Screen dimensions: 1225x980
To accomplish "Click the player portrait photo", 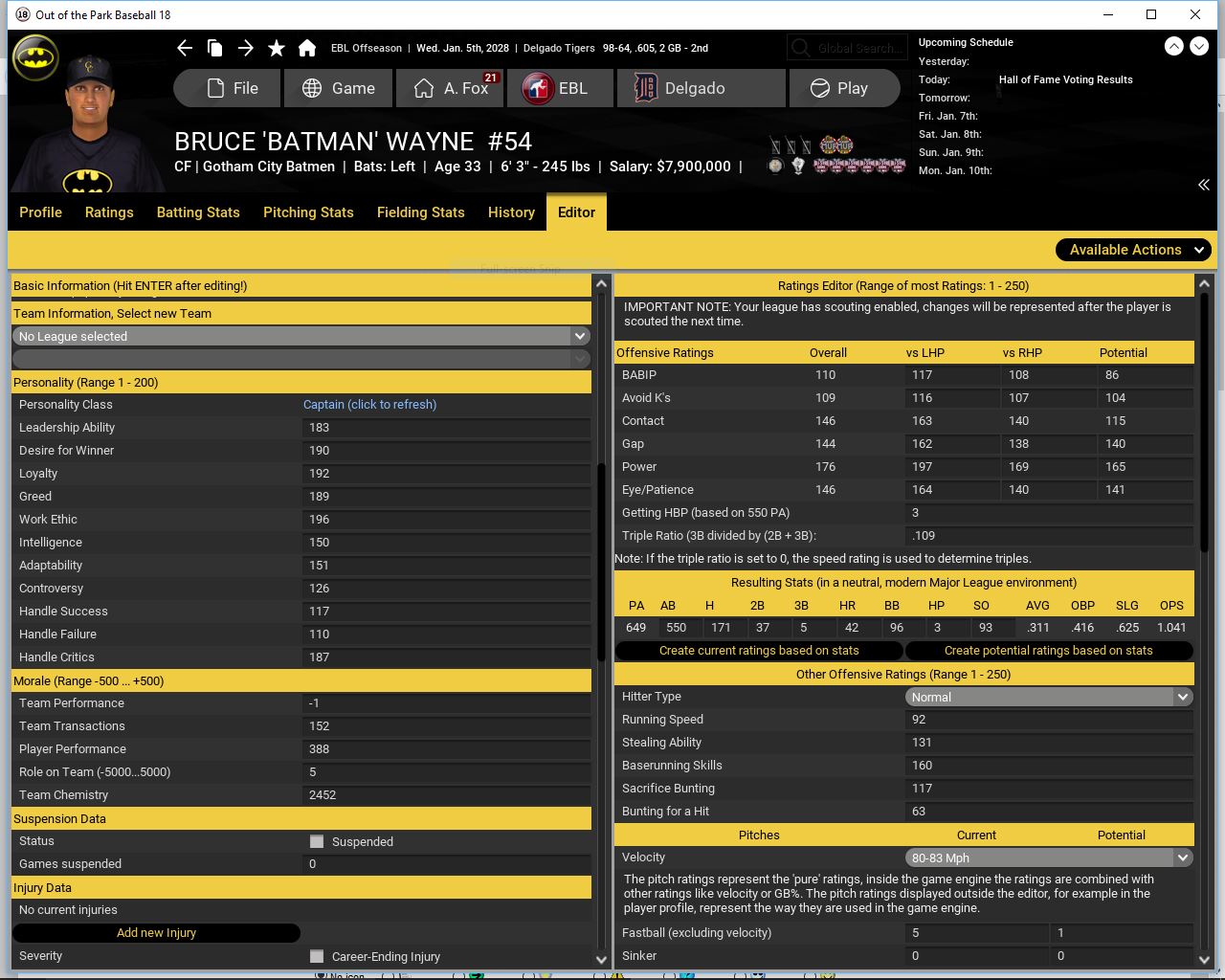I will pos(89,124).
